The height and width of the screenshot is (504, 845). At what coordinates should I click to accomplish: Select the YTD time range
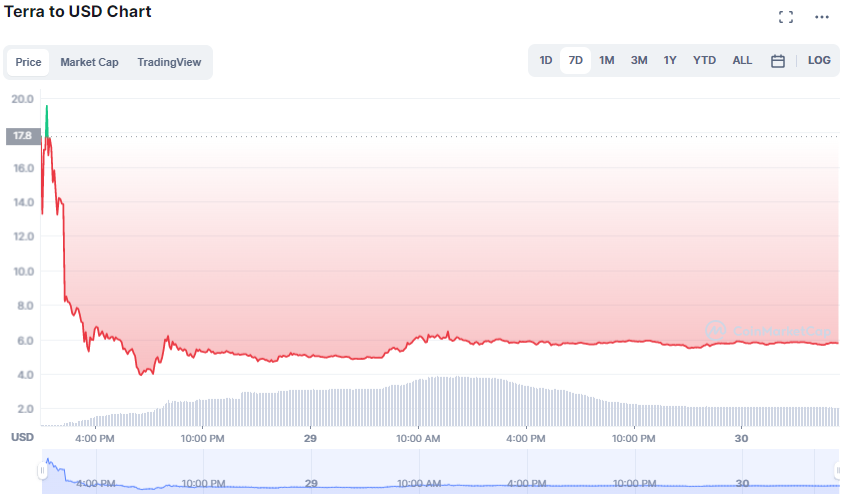(704, 60)
